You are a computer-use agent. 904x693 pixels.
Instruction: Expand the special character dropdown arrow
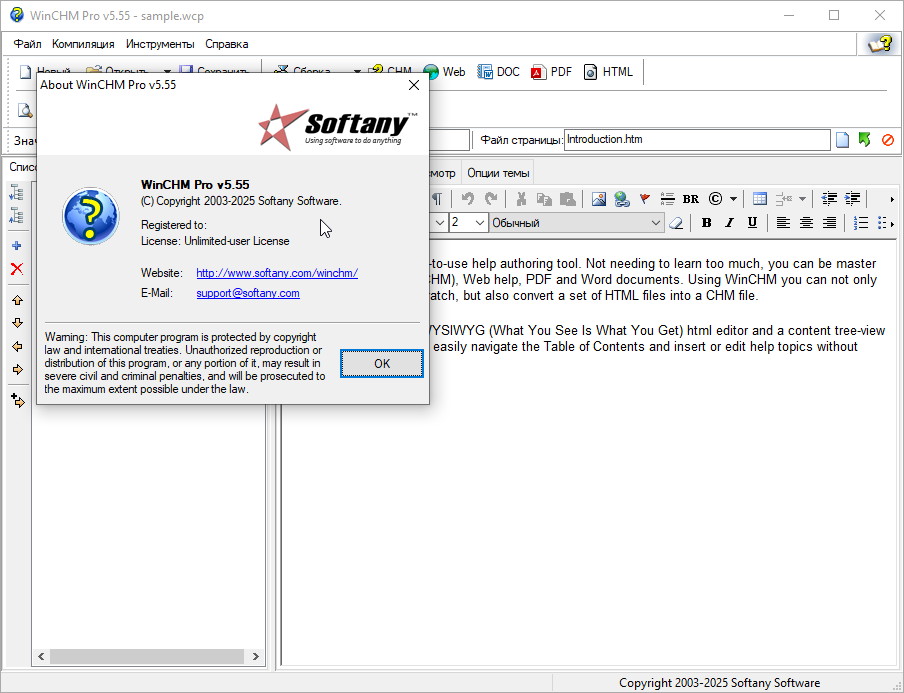(733, 199)
